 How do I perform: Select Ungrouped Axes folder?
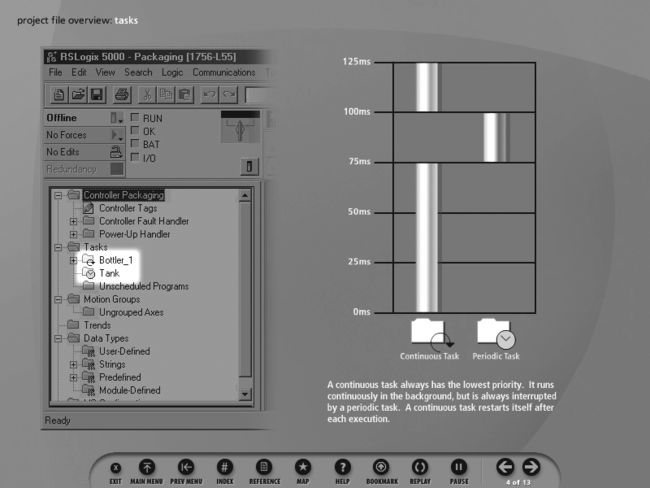pos(131,312)
